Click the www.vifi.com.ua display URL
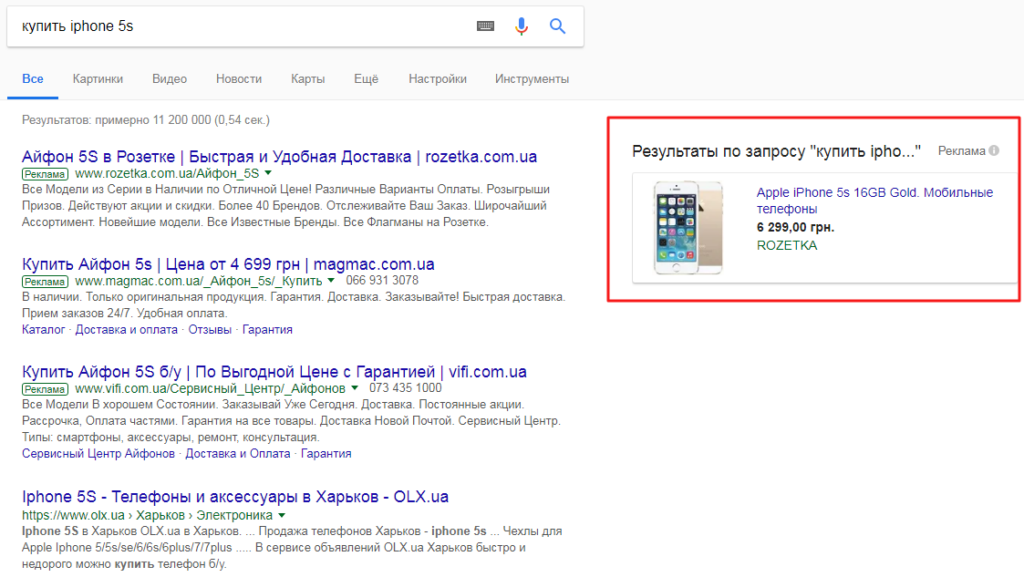1024x577 pixels. click(210, 388)
